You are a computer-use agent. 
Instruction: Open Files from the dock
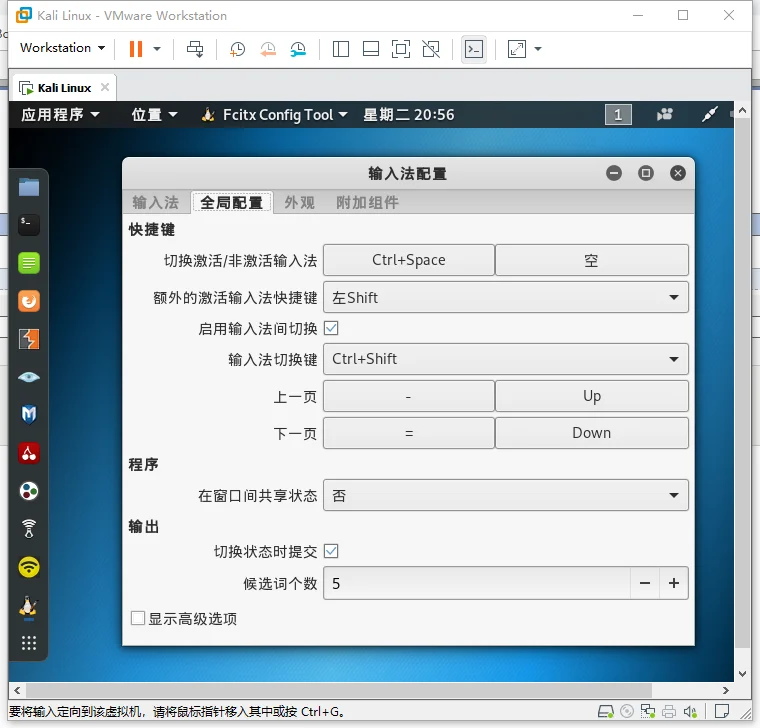pyautogui.click(x=29, y=187)
